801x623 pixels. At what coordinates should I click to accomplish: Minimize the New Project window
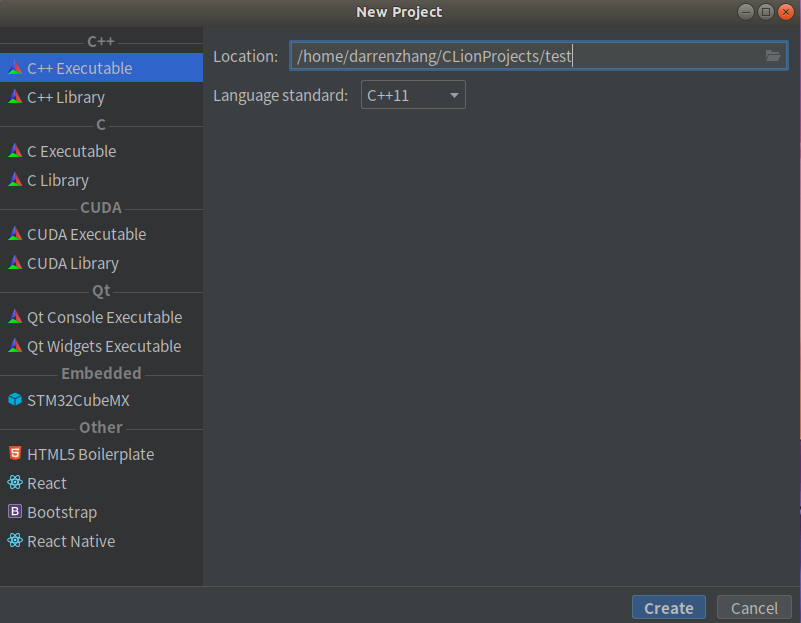pyautogui.click(x=746, y=12)
